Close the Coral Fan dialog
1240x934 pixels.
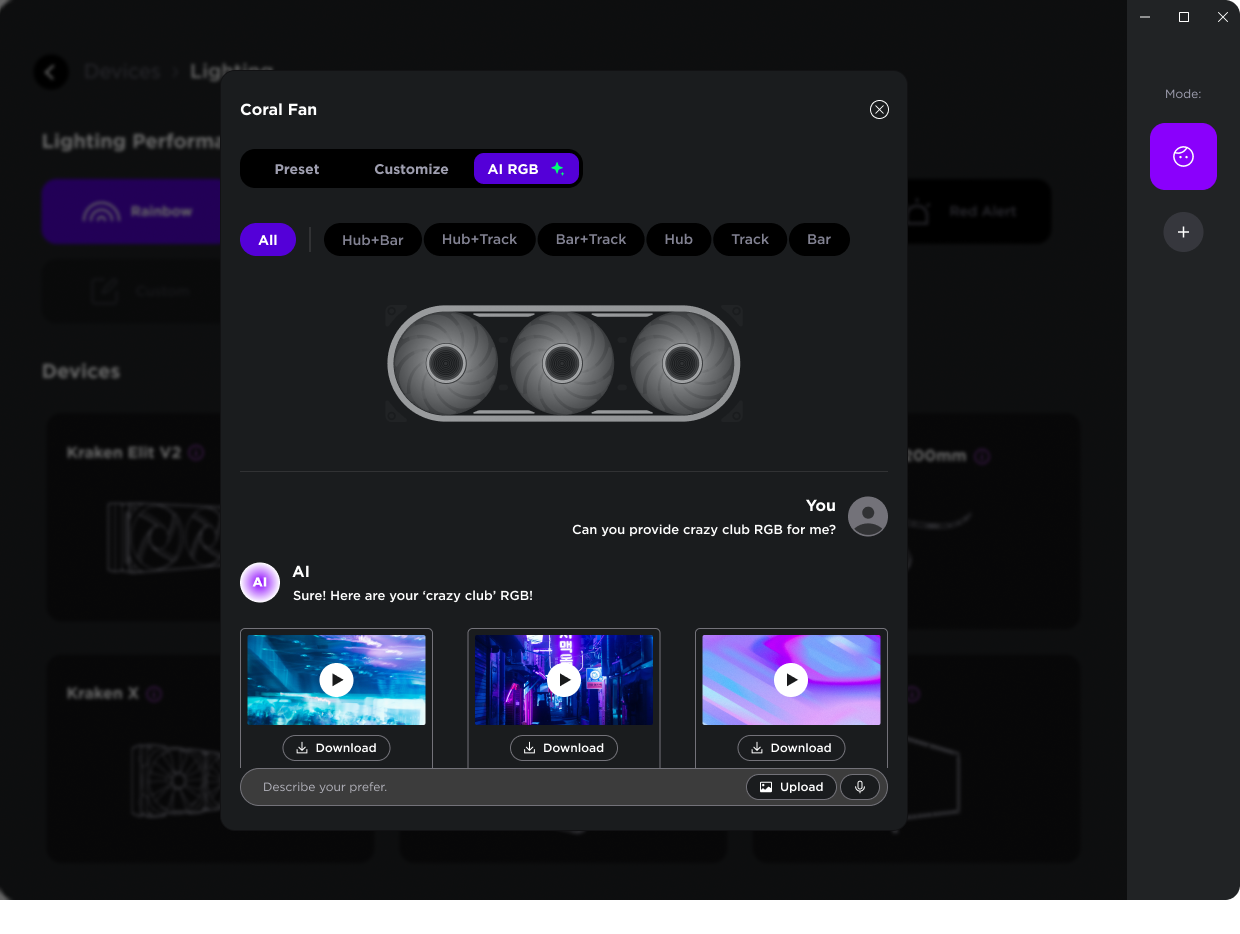(879, 110)
